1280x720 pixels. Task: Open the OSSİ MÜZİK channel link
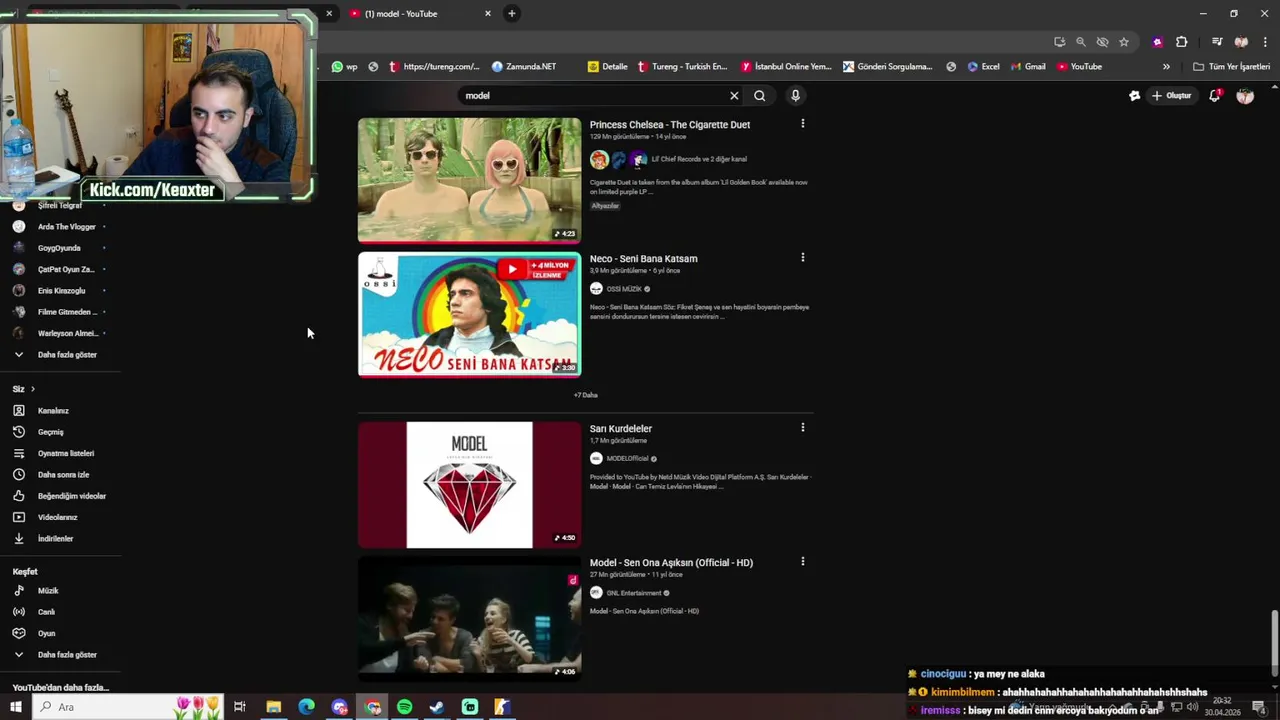pyautogui.click(x=624, y=289)
